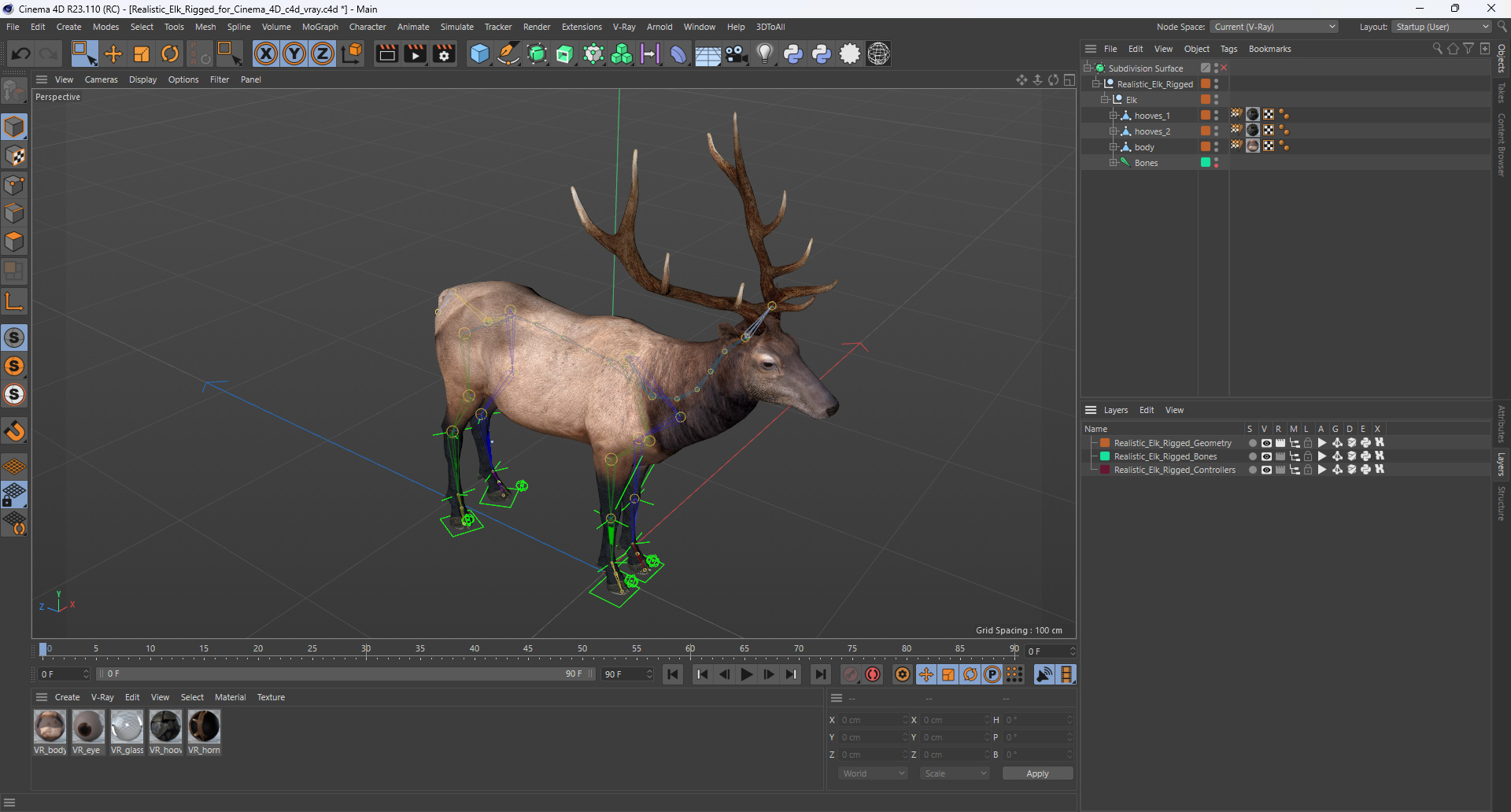Collapse the Realistic_Elk_Rigged hierarchy
This screenshot has height=812, width=1511.
pos(1096,84)
